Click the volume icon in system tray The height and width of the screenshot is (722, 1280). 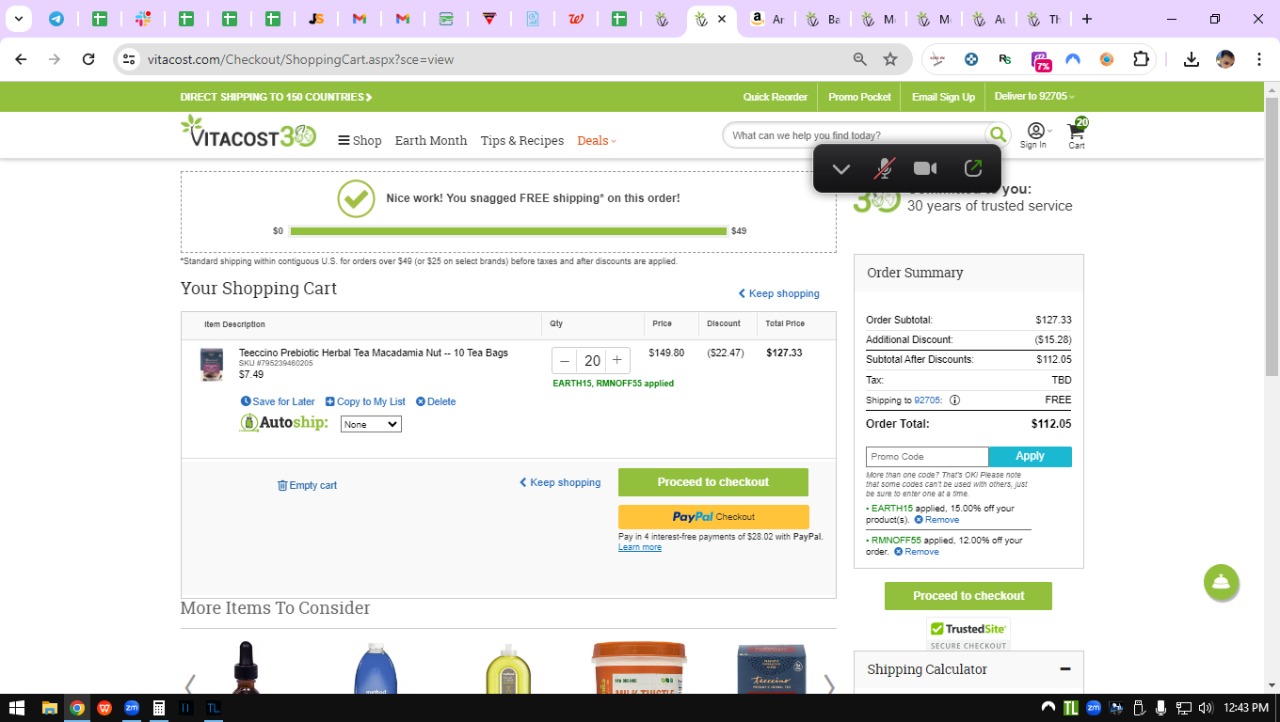point(1204,708)
